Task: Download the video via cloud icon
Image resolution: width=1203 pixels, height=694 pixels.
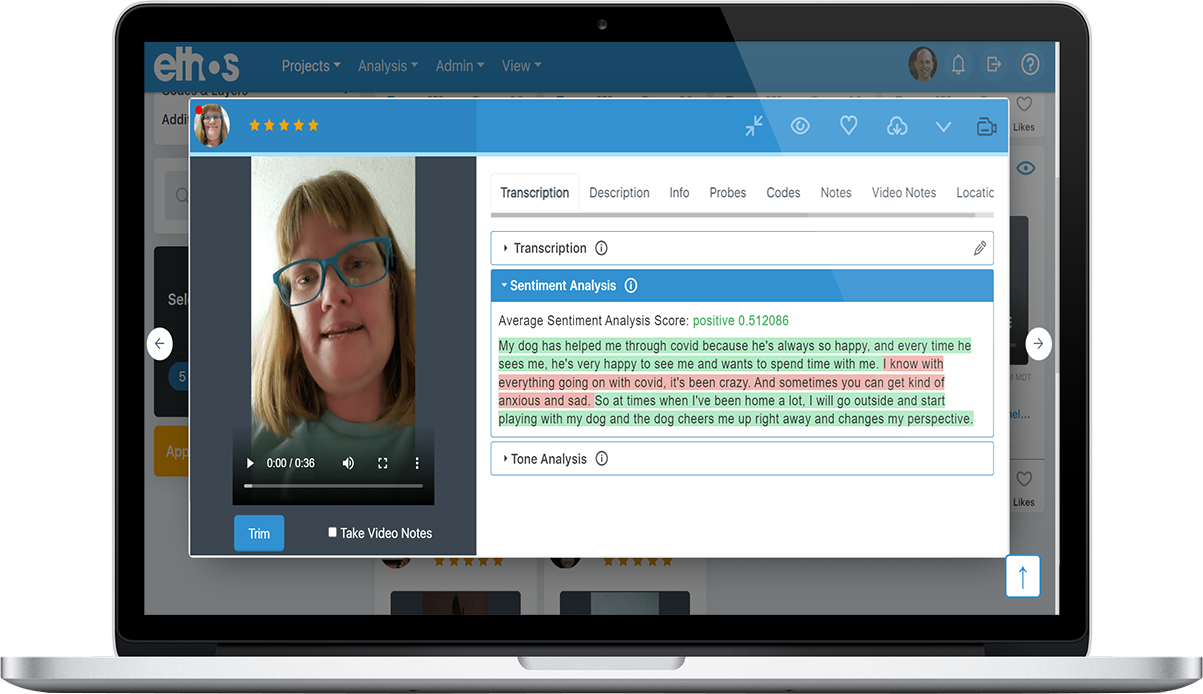Action: [896, 126]
